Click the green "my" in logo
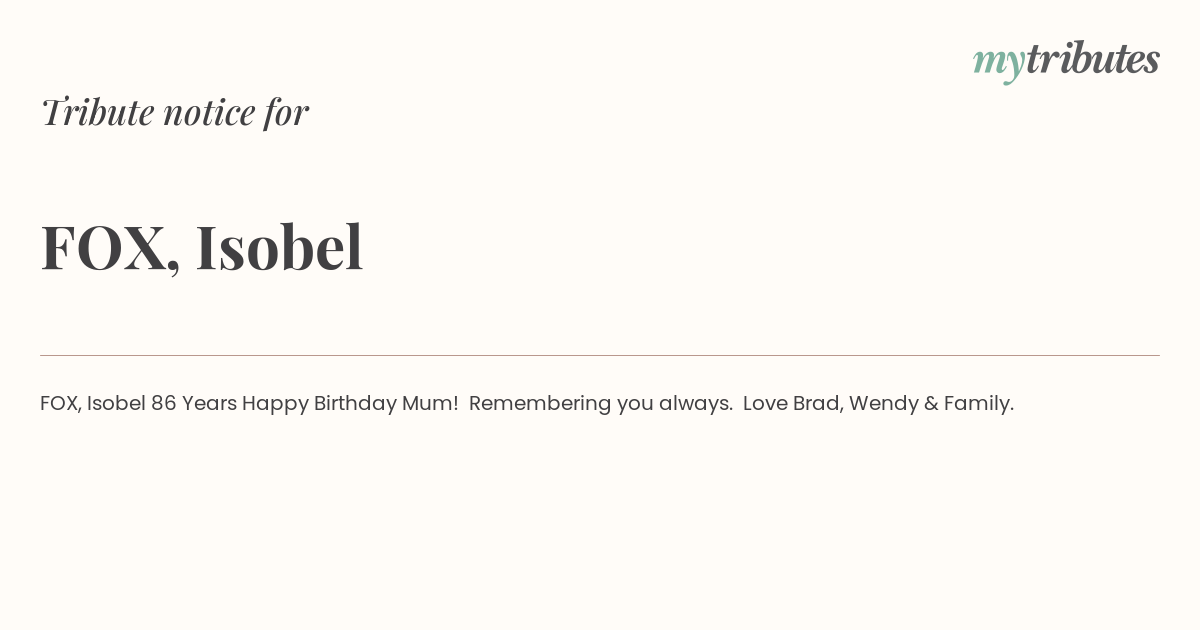This screenshot has height=630, width=1200. (x=998, y=63)
